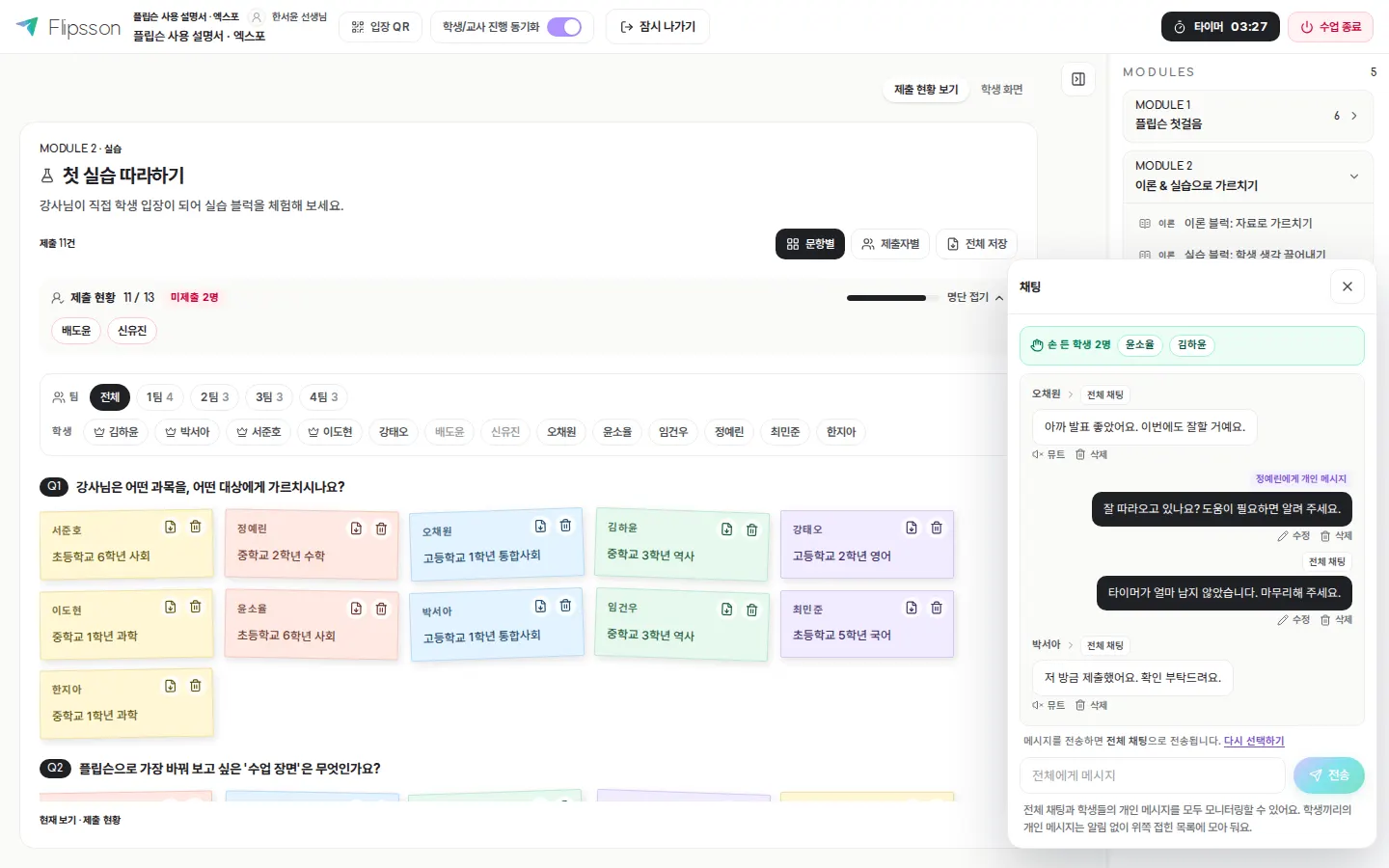The width and height of the screenshot is (1389, 868).
Task: Collapse the list with 명단 접기
Action: 975,297
